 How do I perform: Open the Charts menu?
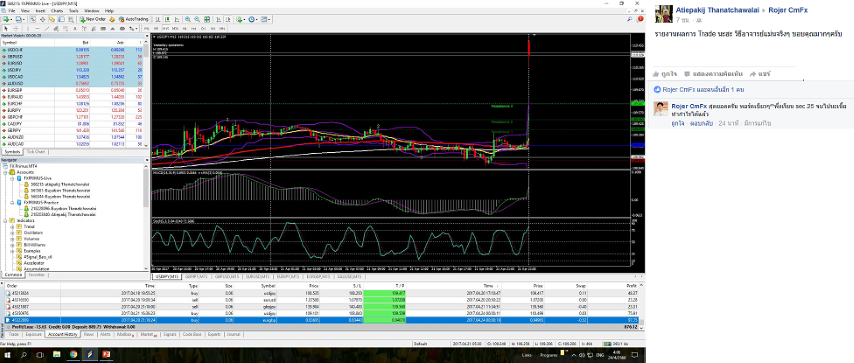(x=57, y=11)
